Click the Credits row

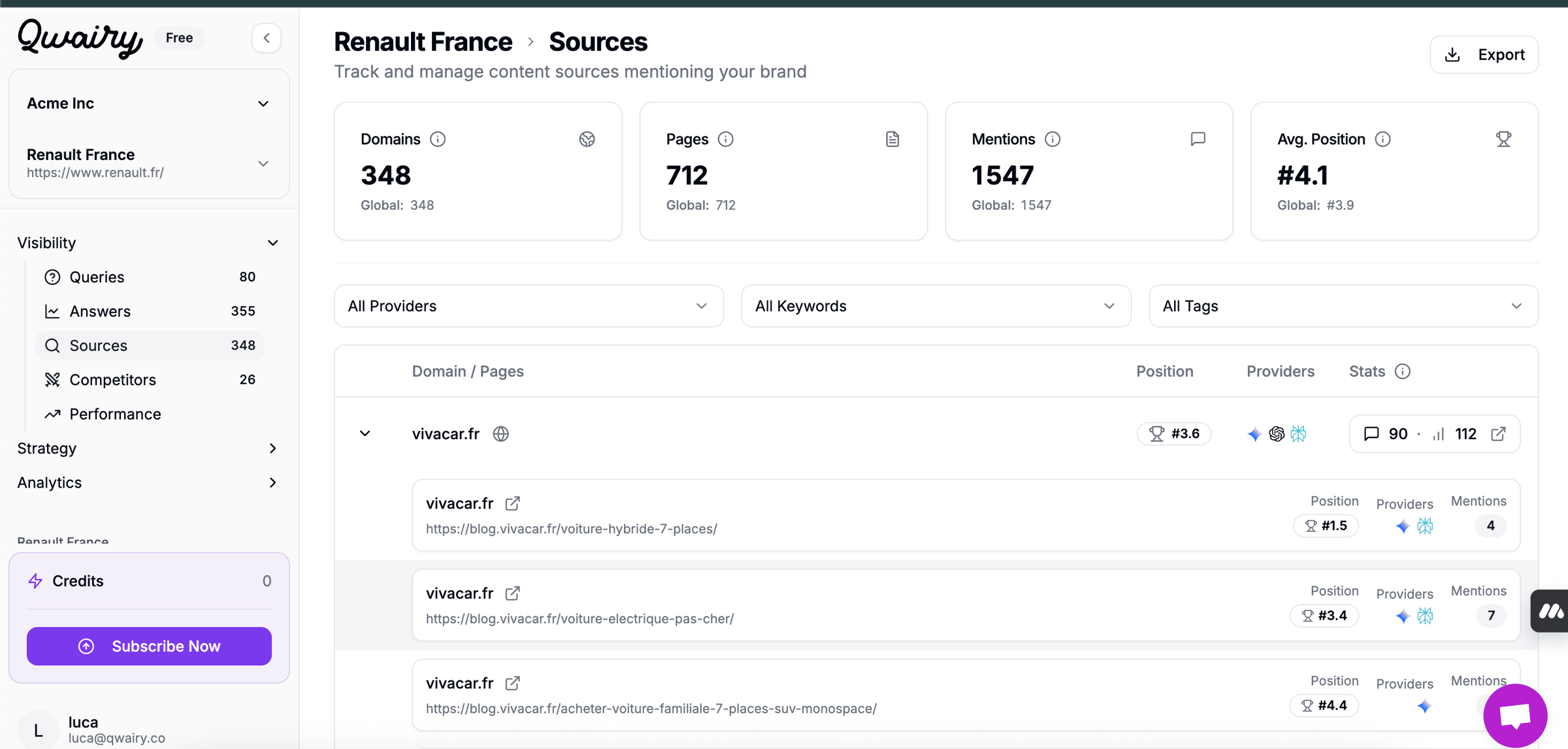(x=149, y=581)
